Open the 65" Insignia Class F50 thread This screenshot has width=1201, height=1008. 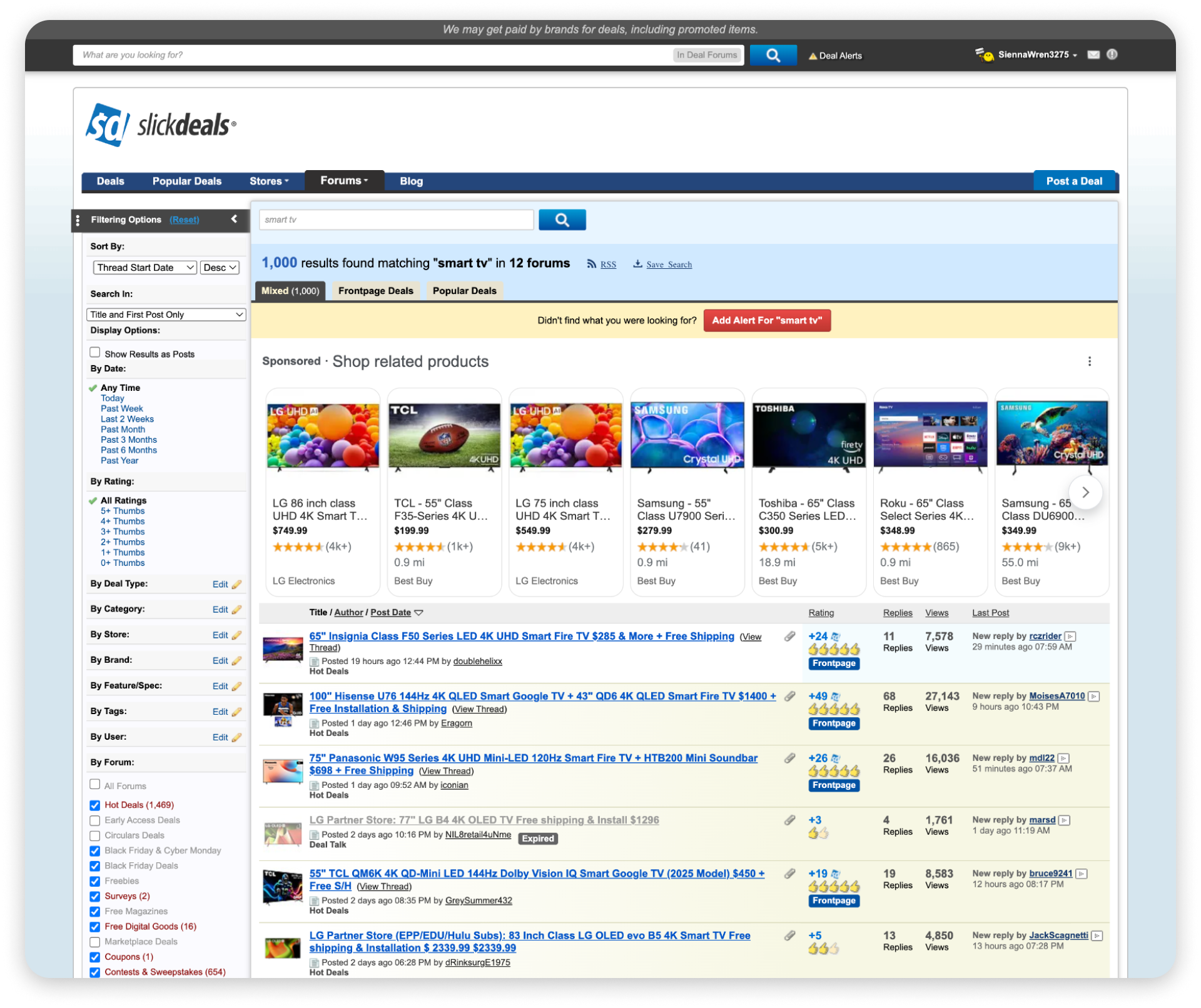522,636
